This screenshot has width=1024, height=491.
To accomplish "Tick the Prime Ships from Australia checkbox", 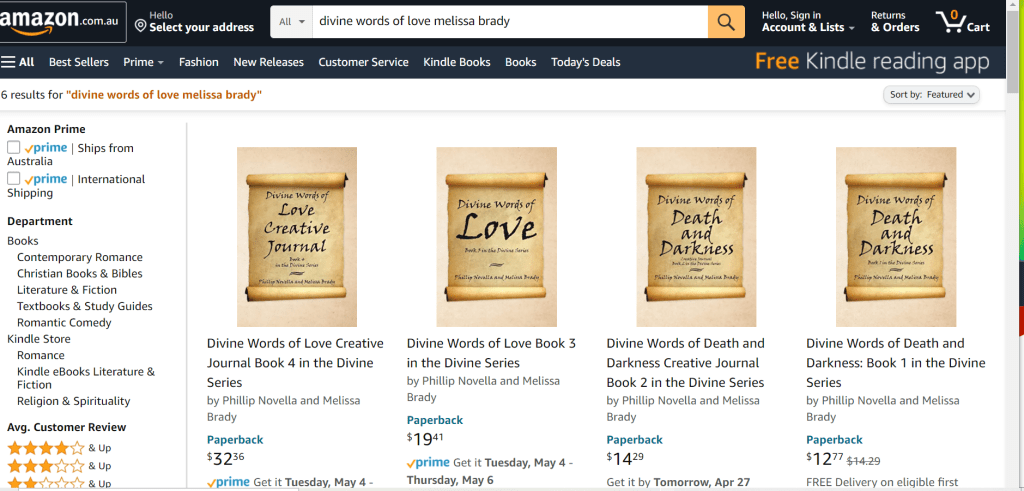I will [x=14, y=148].
